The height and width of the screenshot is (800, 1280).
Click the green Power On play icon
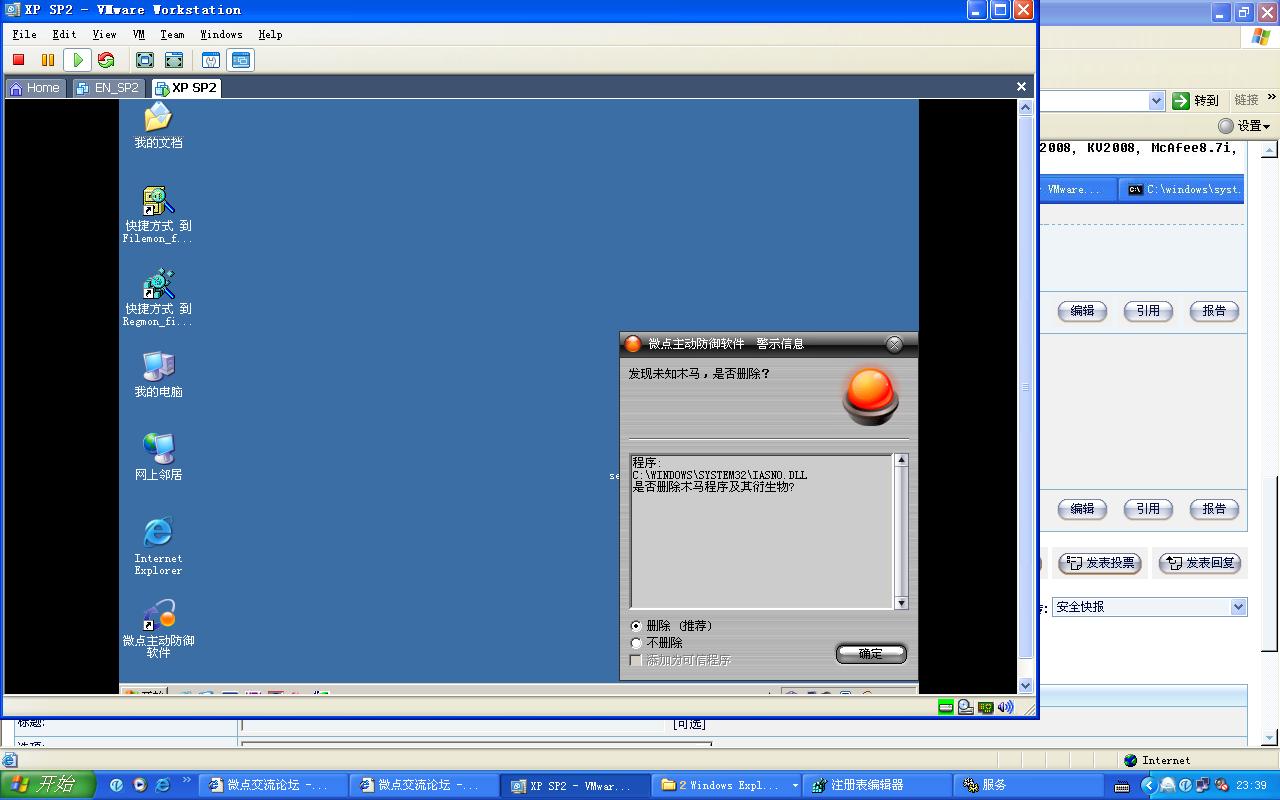pos(78,60)
